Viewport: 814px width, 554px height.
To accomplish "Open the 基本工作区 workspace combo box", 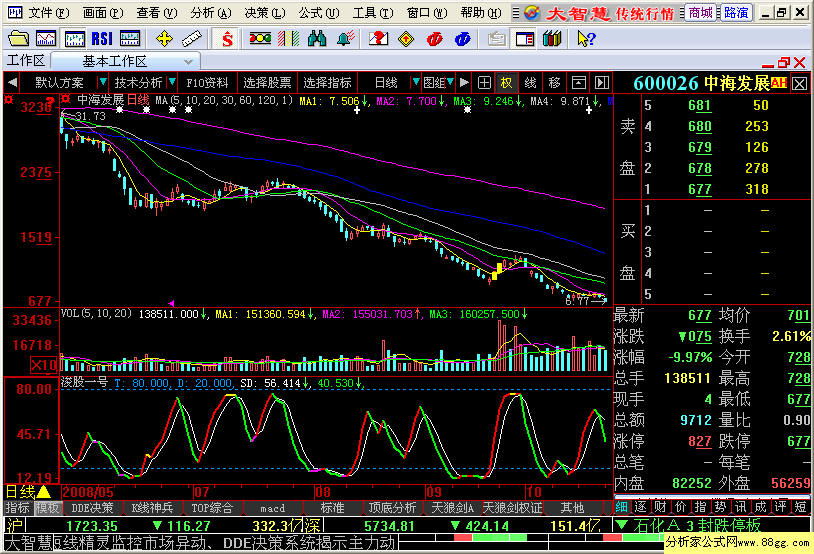I will pos(125,61).
